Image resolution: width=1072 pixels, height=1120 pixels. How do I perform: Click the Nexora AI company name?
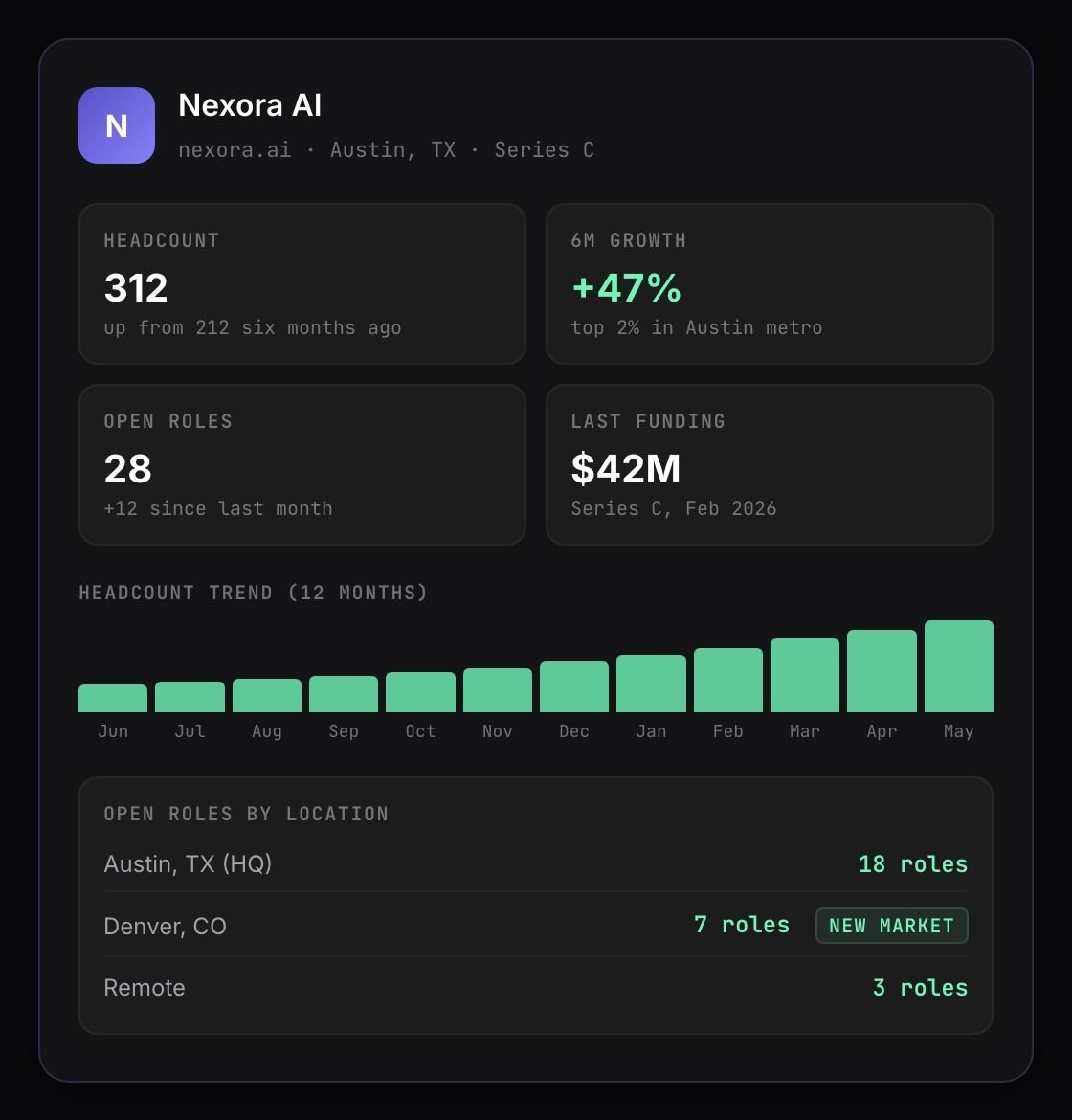point(249,105)
